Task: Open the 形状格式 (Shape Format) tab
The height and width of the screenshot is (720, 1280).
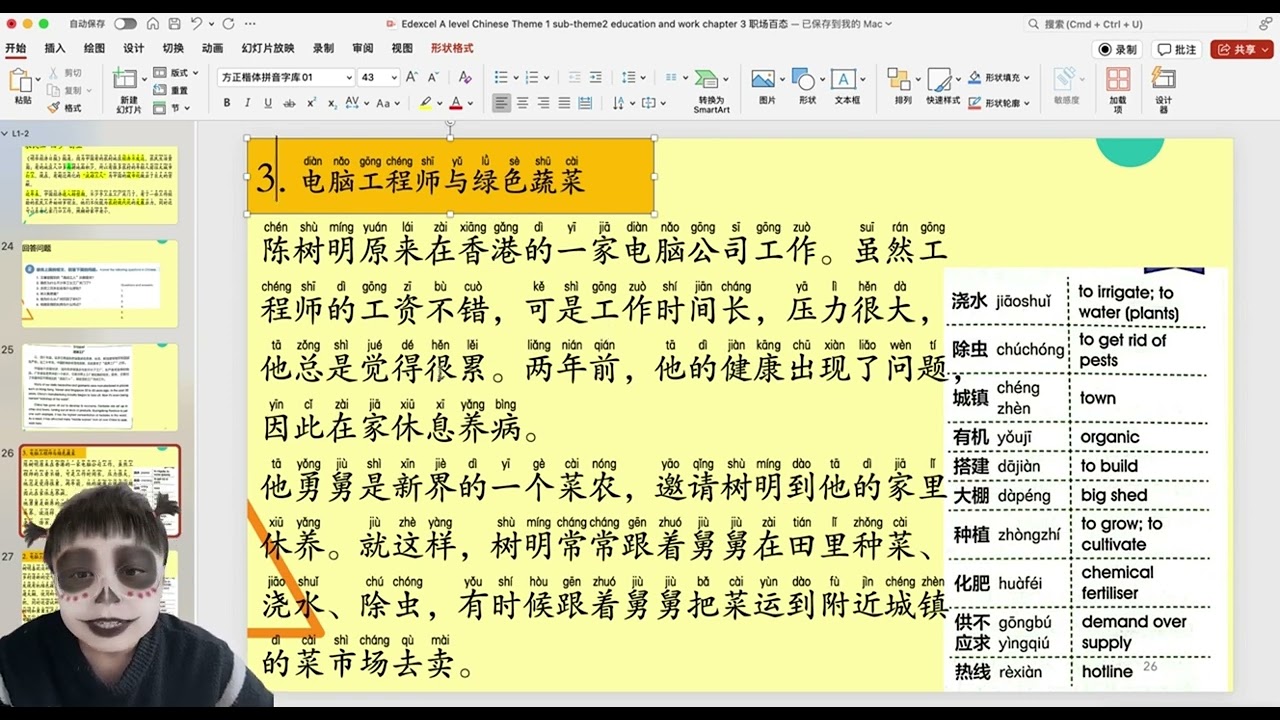Action: [x=452, y=48]
